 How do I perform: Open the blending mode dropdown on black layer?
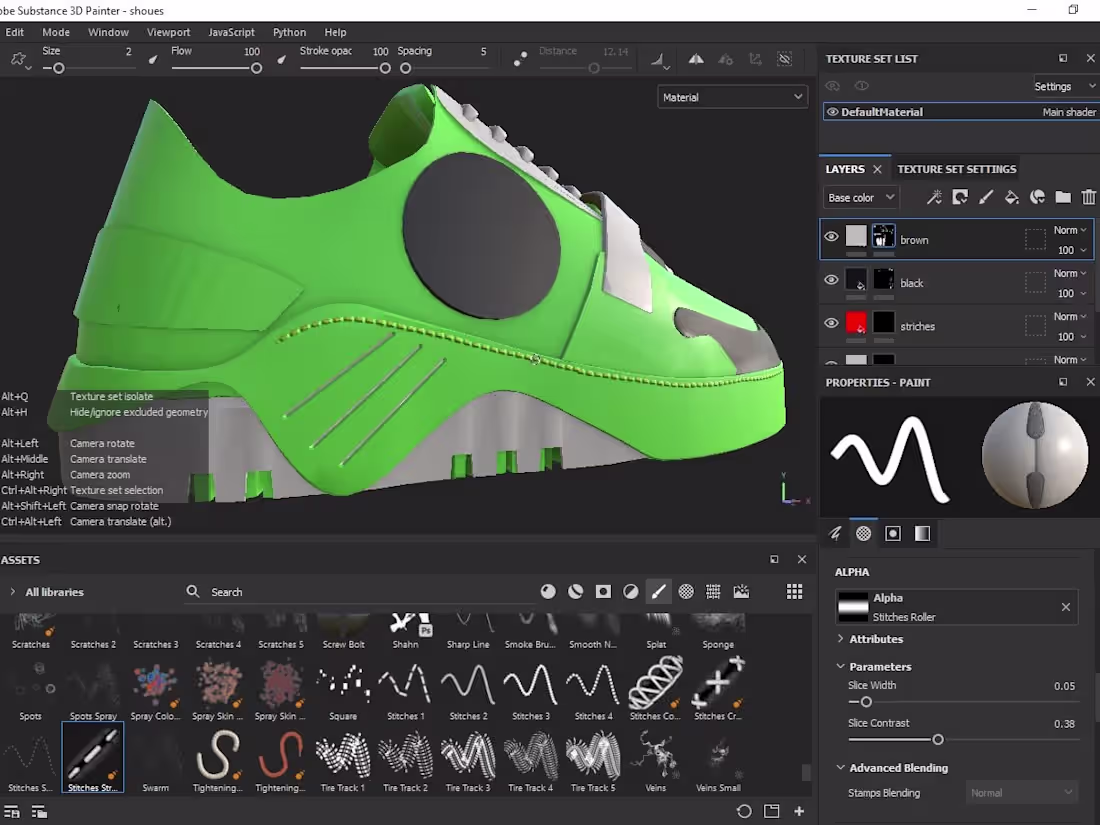click(x=1068, y=273)
